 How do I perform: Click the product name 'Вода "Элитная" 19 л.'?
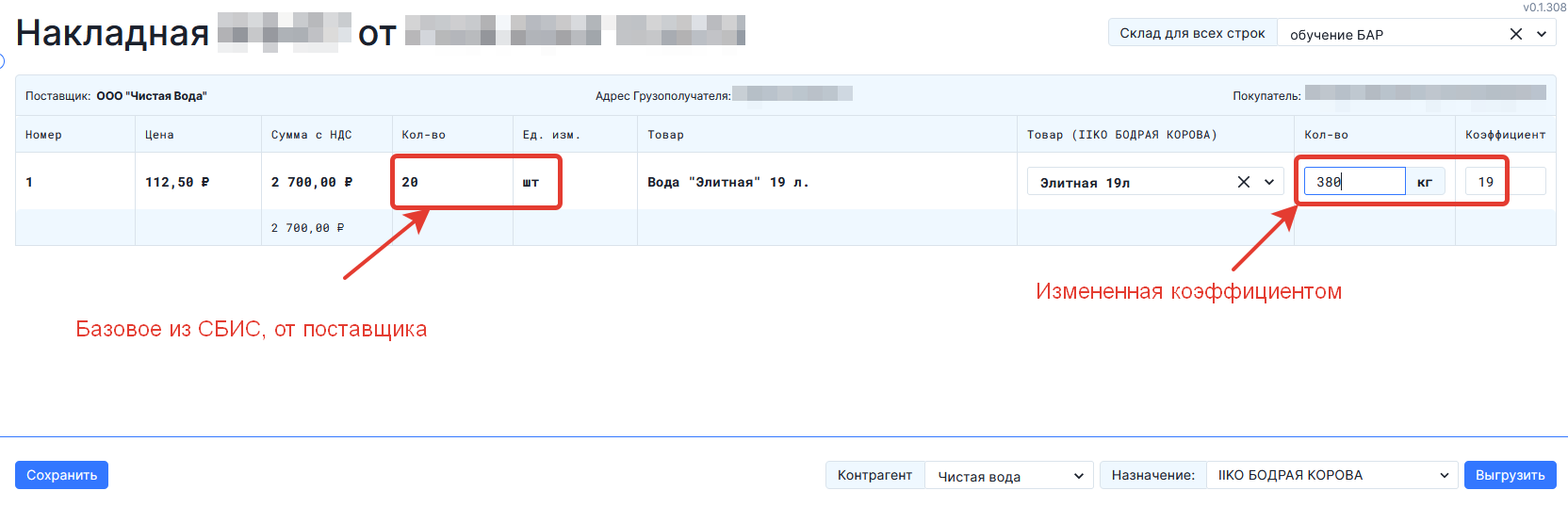[x=727, y=182]
